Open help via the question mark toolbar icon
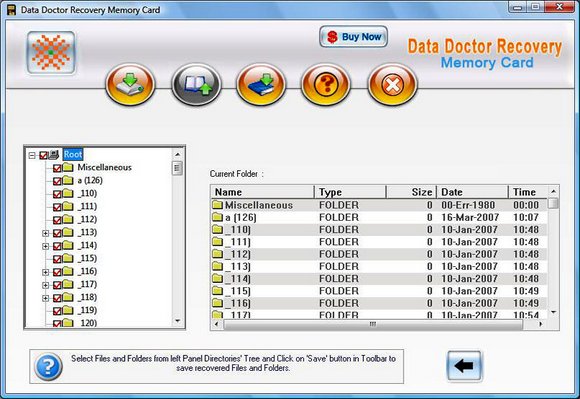Viewport: 580px width, 399px height. click(x=326, y=84)
